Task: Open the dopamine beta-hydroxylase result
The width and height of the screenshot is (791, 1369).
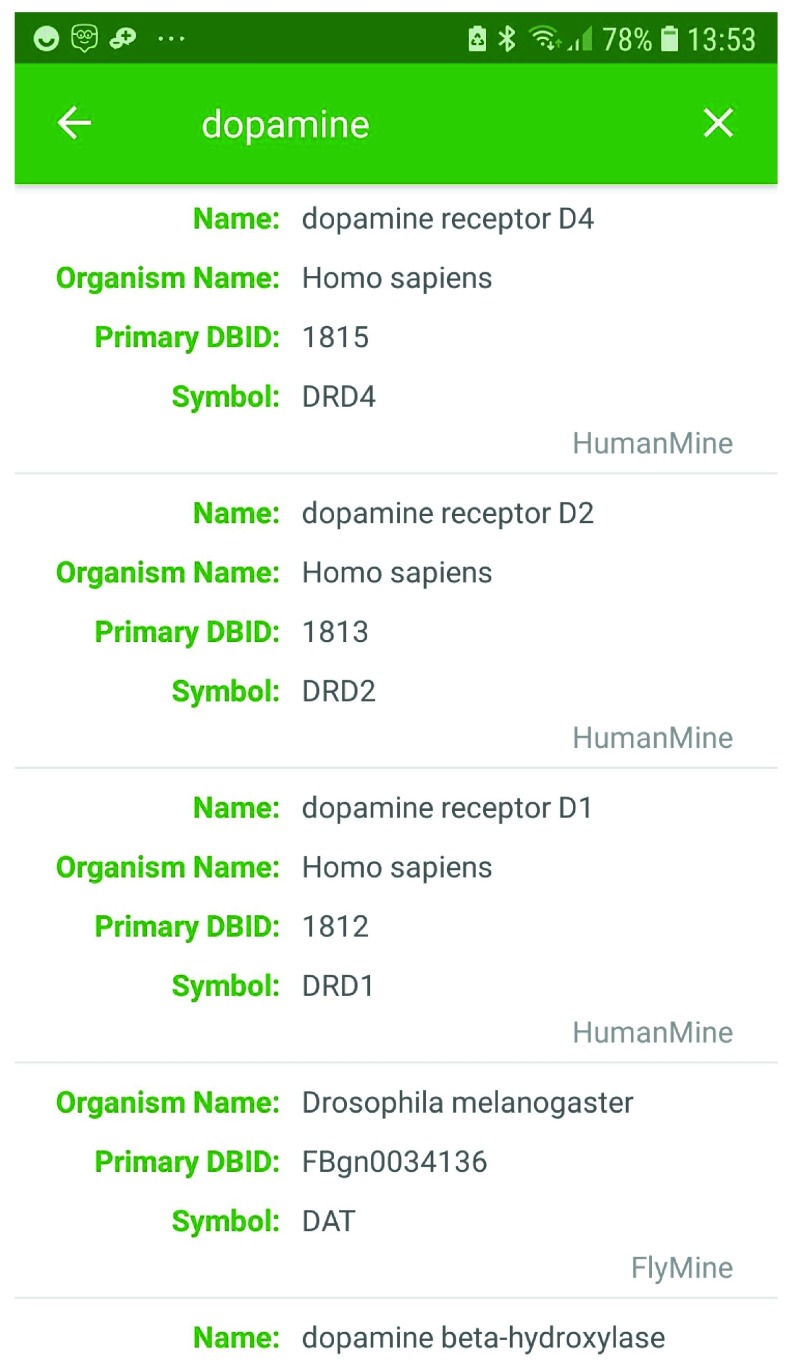Action: 396,1334
